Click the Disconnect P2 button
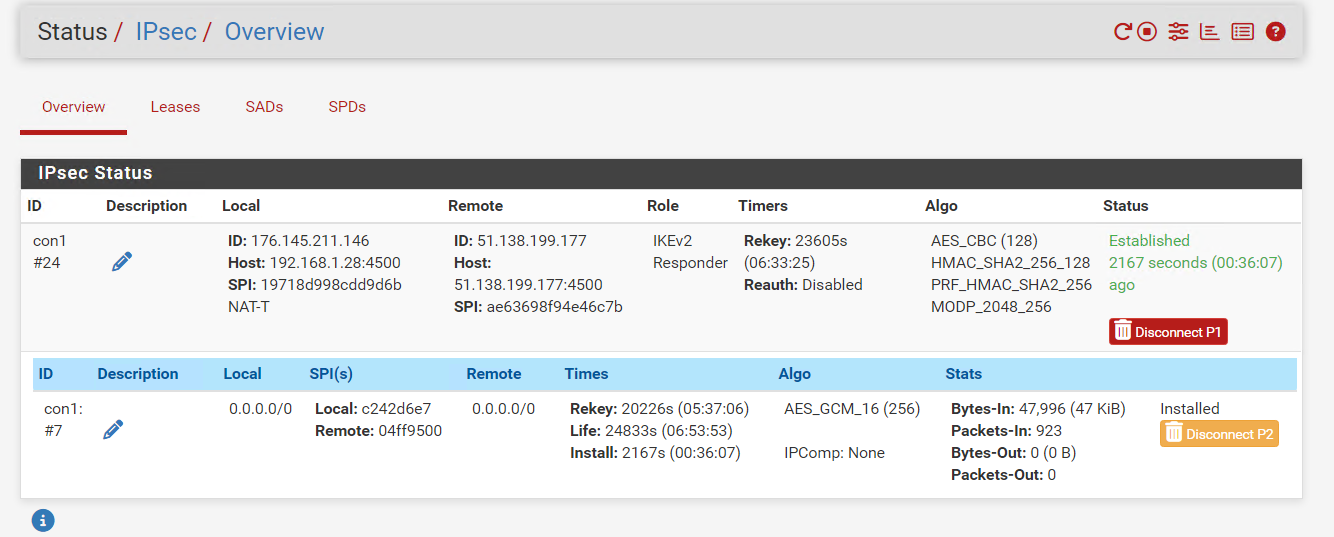Screen dimensions: 1334x537 pos(1219,434)
